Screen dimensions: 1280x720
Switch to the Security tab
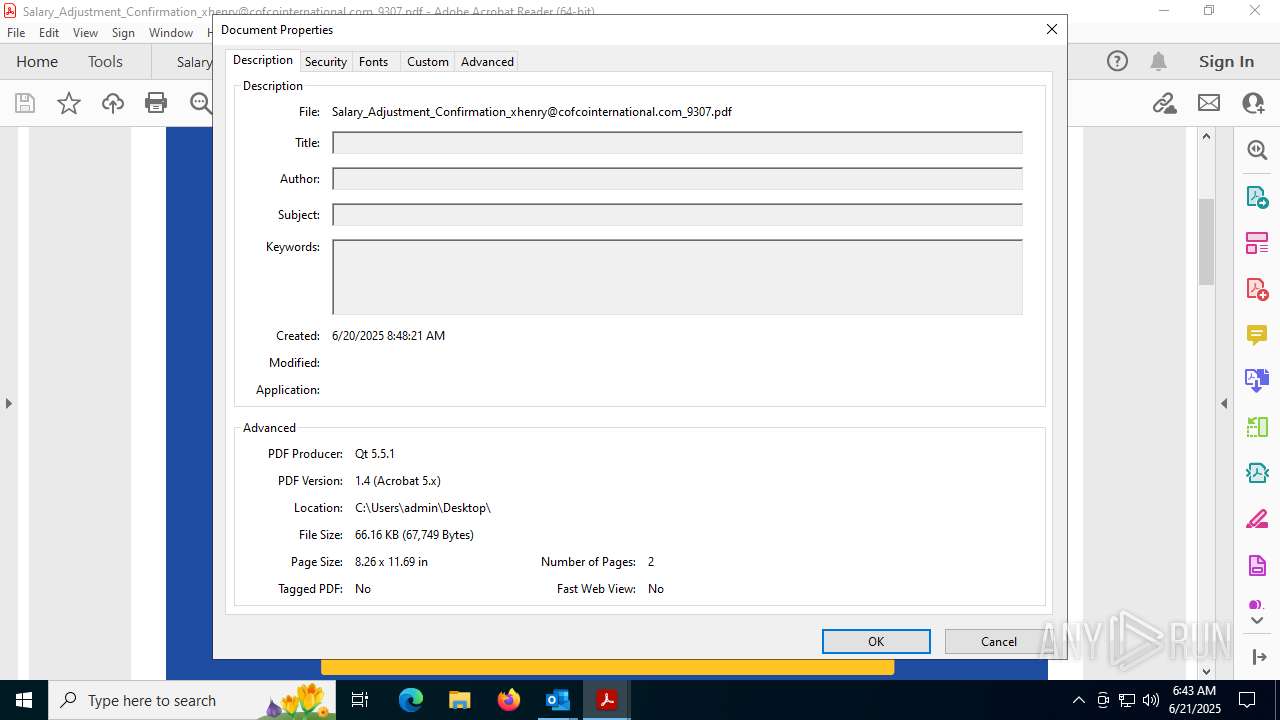325,61
